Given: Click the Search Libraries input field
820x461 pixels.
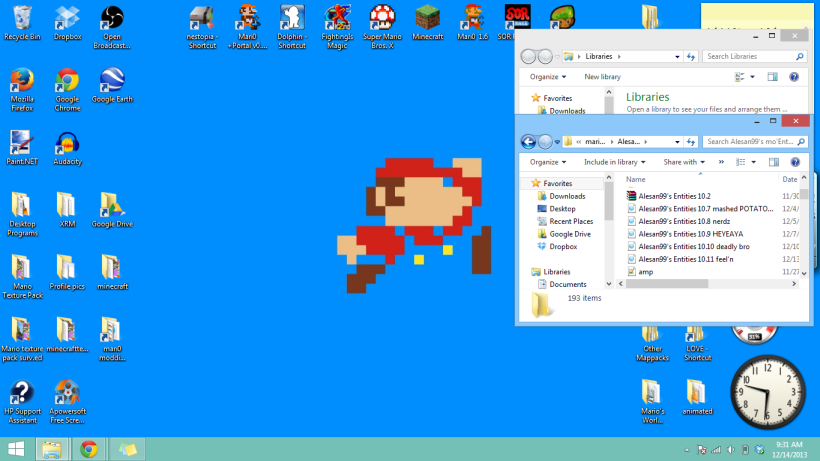Looking at the screenshot, I should (x=755, y=56).
